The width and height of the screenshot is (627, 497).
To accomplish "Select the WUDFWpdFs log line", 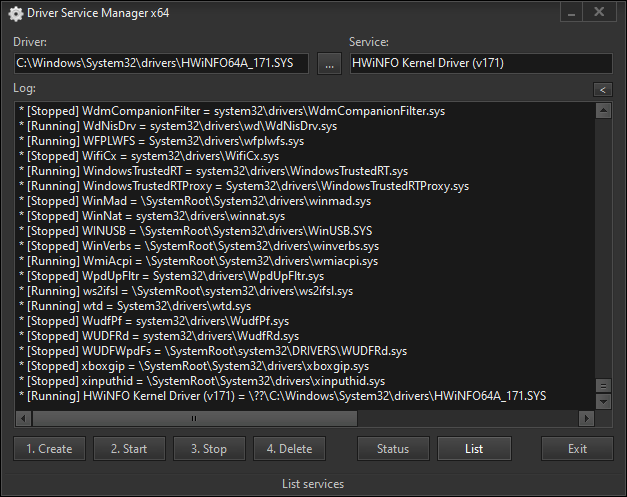I will 213,351.
